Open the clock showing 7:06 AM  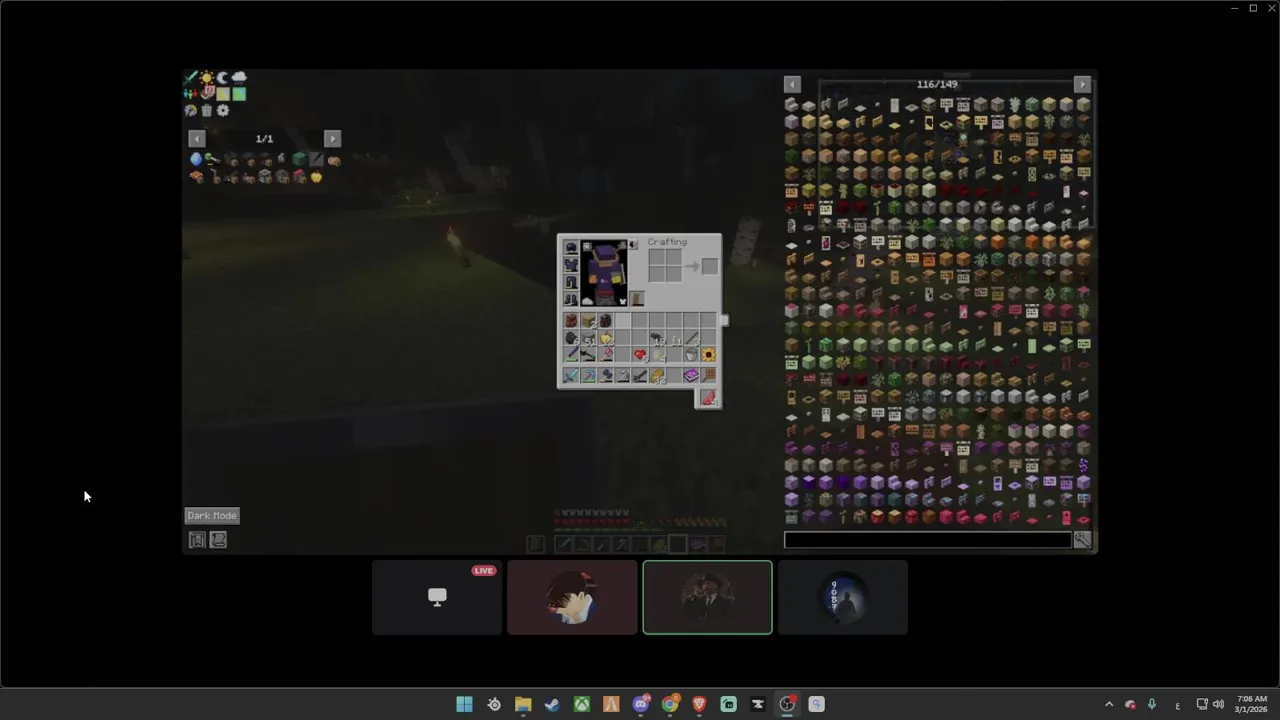coord(1252,704)
